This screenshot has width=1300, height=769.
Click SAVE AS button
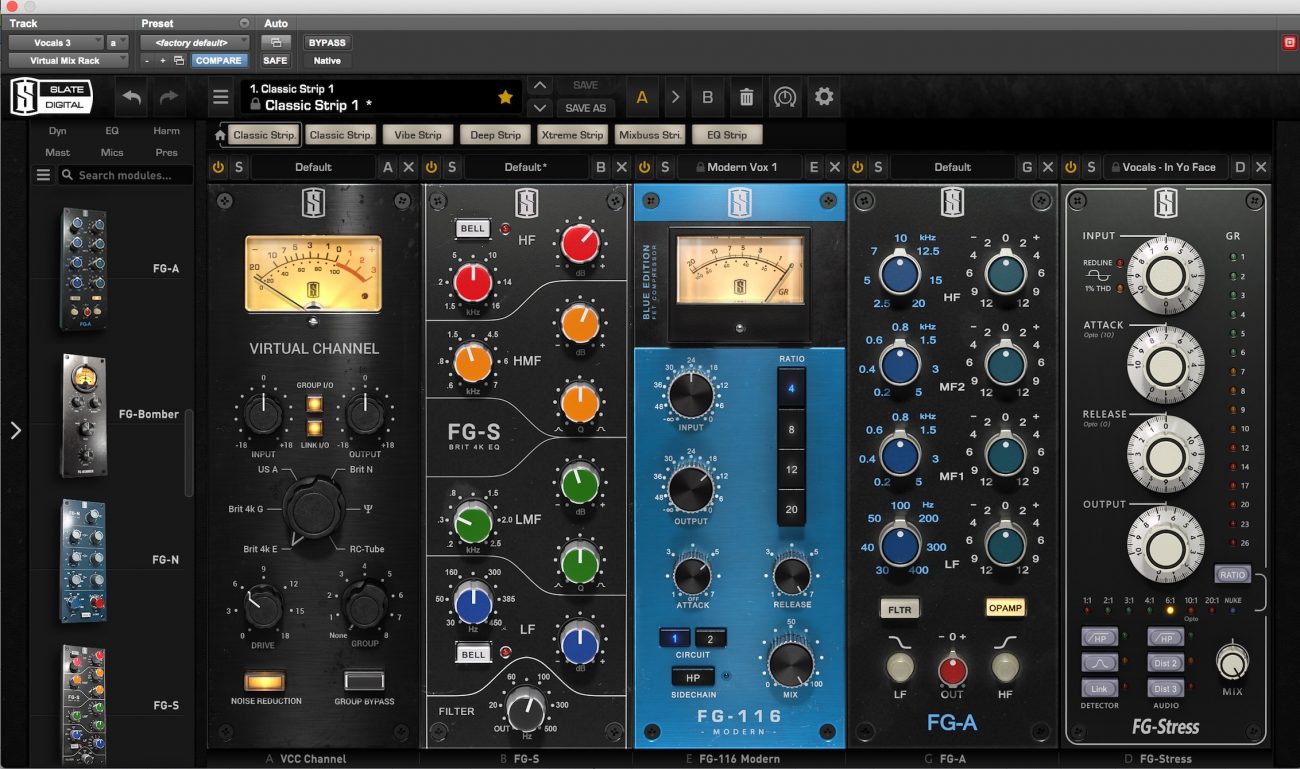tap(586, 108)
